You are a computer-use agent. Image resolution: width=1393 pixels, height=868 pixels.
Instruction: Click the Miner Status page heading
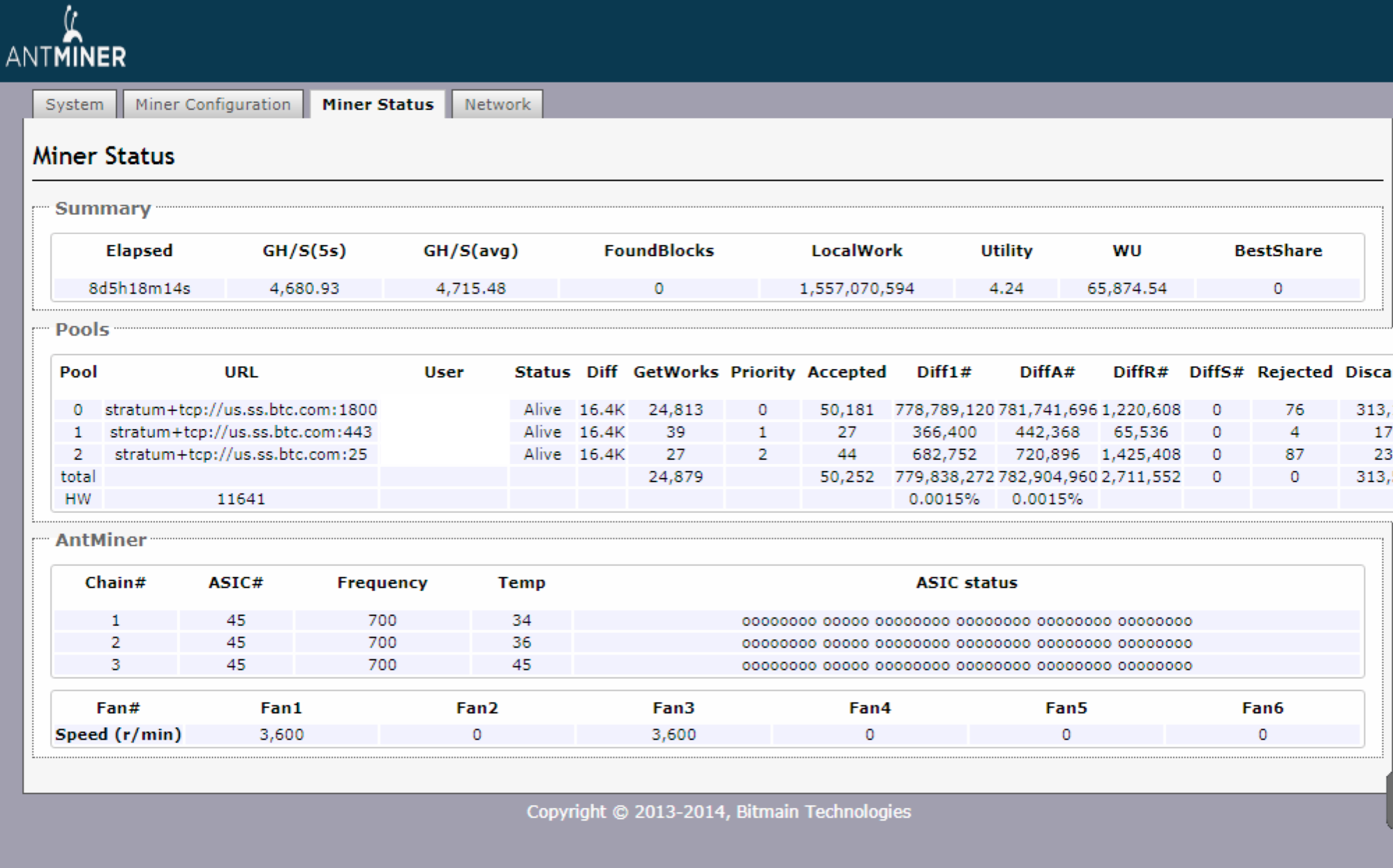pyautogui.click(x=103, y=156)
